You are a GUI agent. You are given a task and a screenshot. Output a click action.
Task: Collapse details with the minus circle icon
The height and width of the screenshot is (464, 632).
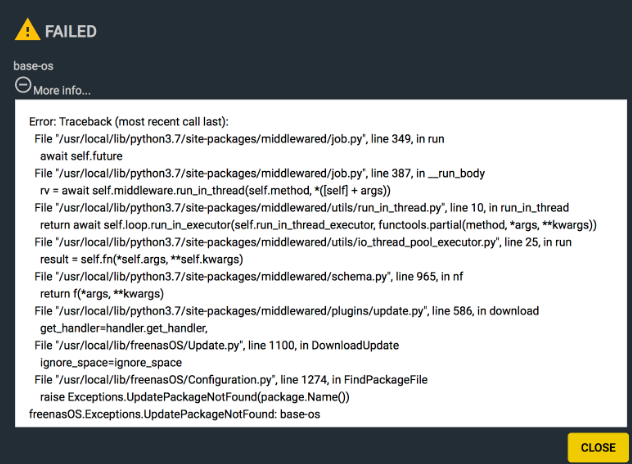(23, 85)
